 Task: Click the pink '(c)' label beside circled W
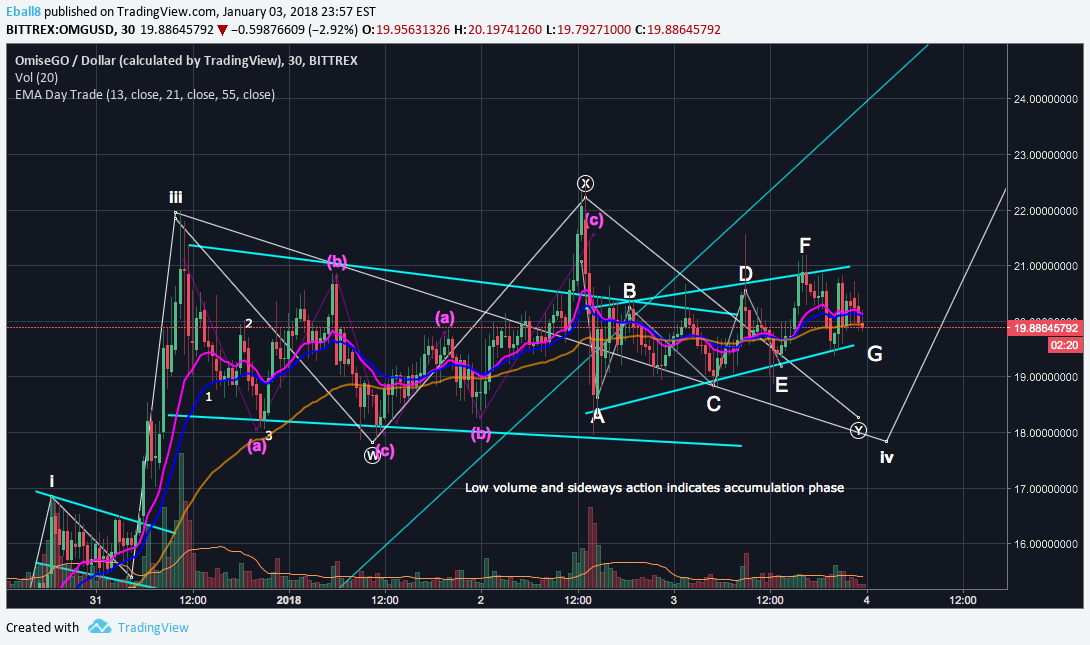tap(386, 450)
